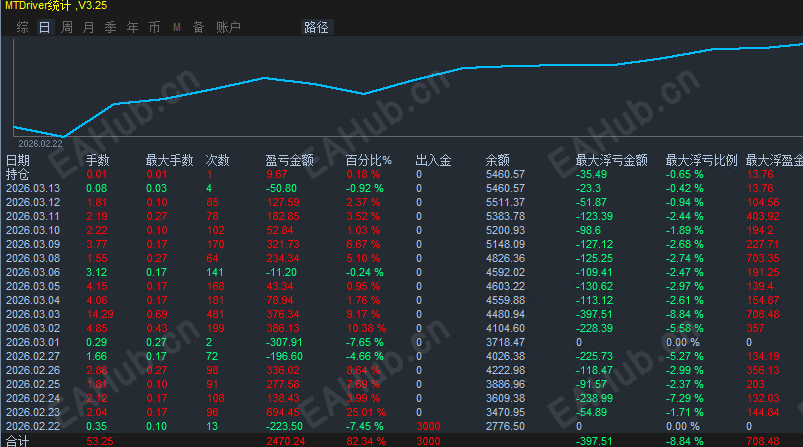Select the 2026.03.10 date row
Image resolution: width=803 pixels, height=447 pixels.
(x=33, y=230)
